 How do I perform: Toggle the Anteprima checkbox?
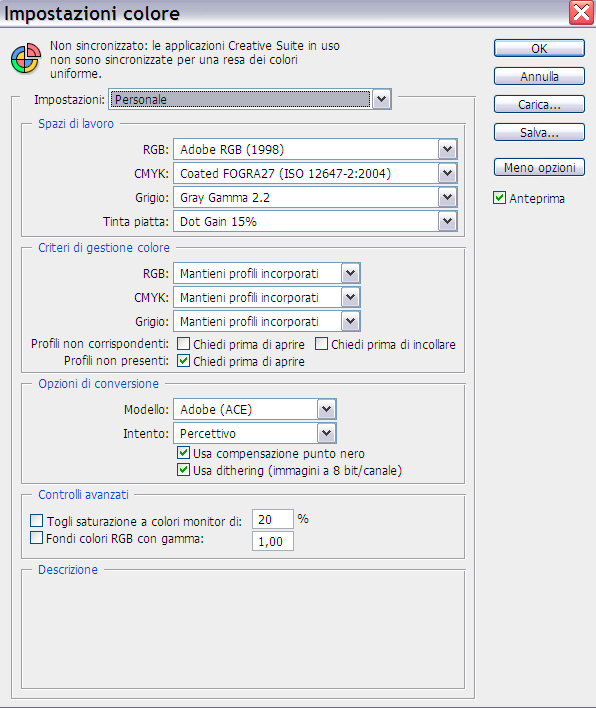pyautogui.click(x=499, y=198)
